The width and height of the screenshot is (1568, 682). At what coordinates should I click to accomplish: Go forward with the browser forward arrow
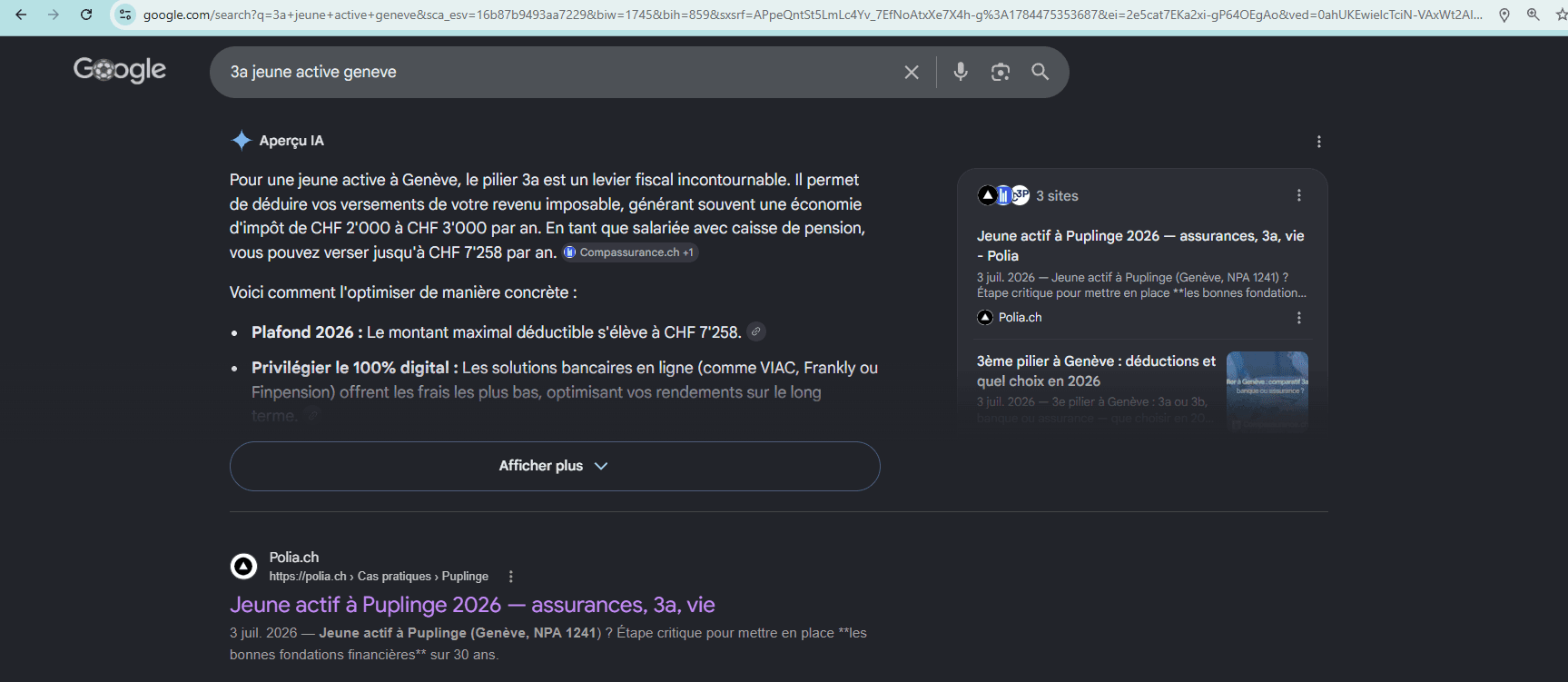54,15
